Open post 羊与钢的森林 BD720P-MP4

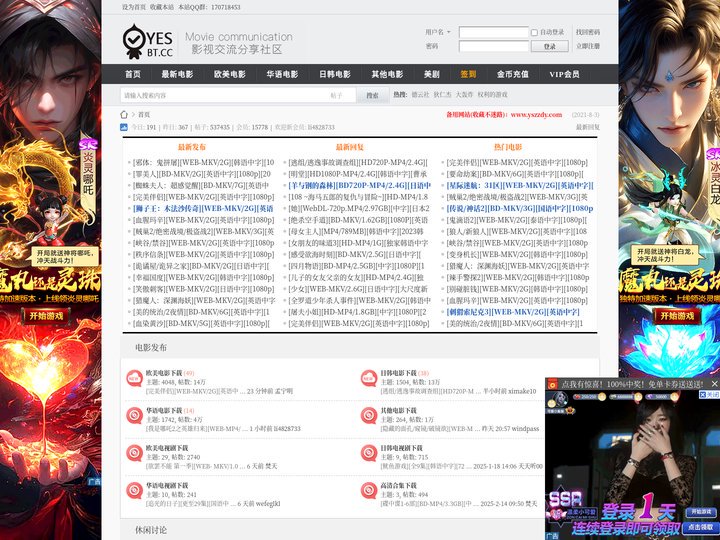coord(360,186)
